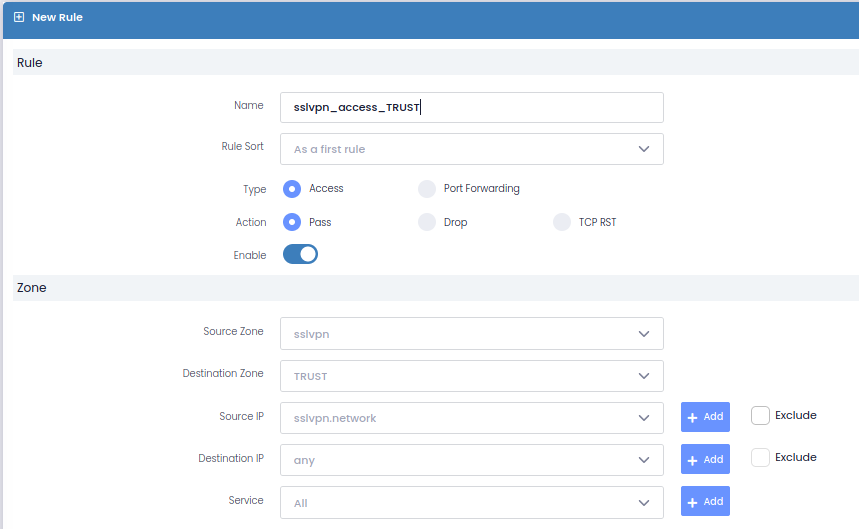This screenshot has width=859, height=529.
Task: Select Port Forwarding type option
Action: [x=427, y=189]
